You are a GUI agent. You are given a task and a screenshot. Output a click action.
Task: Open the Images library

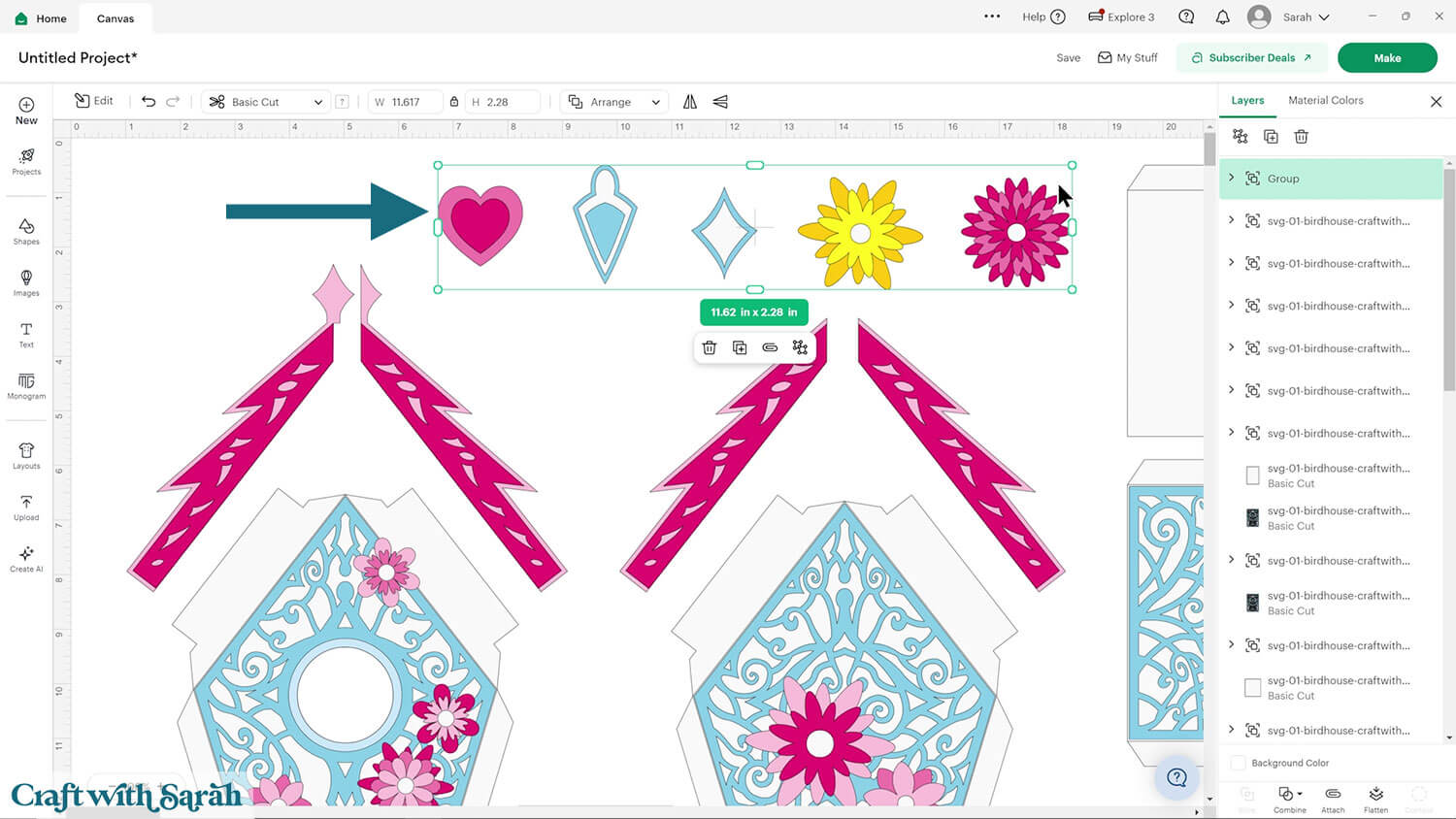pos(26,283)
